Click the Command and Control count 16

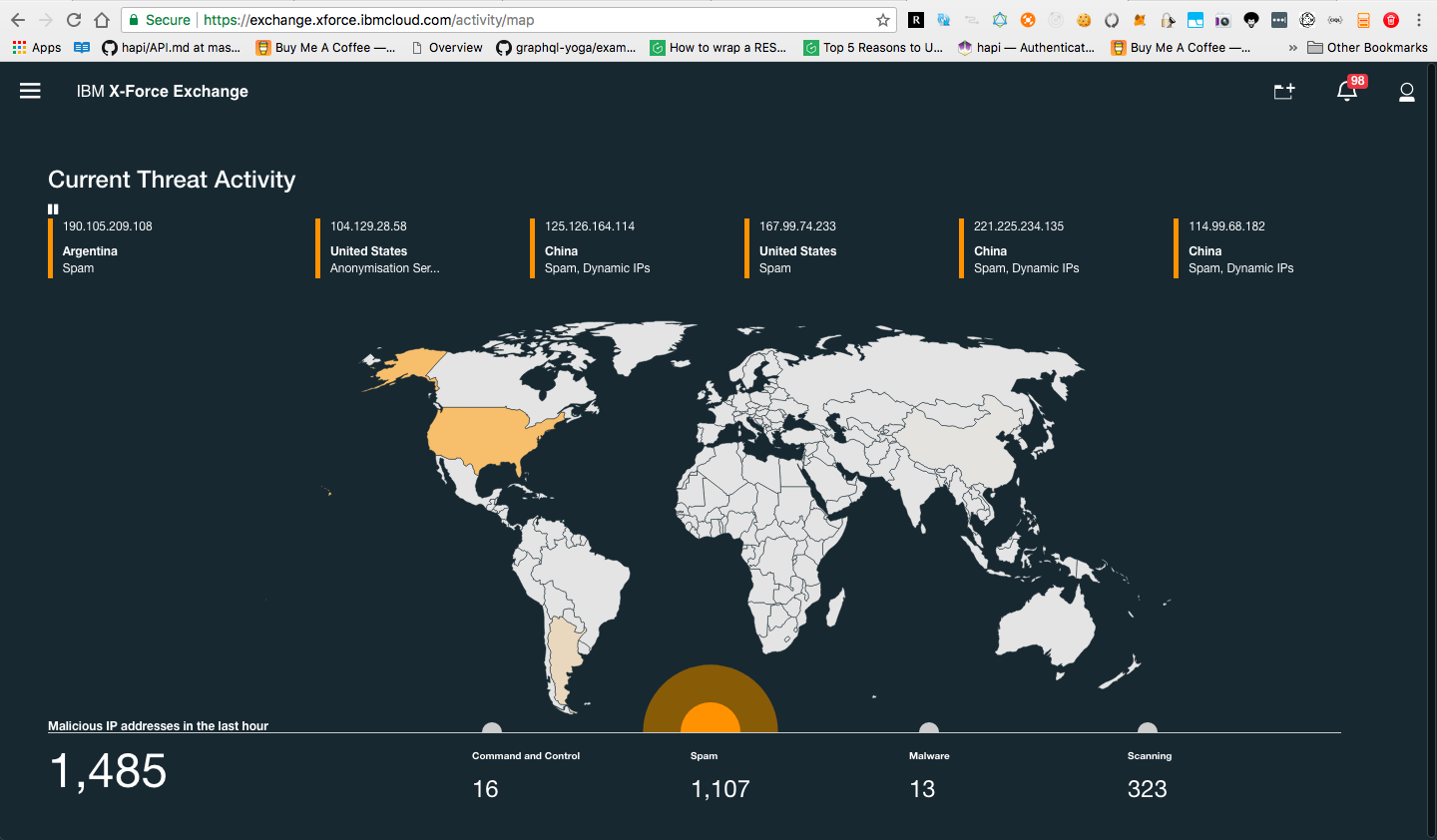pos(485,789)
